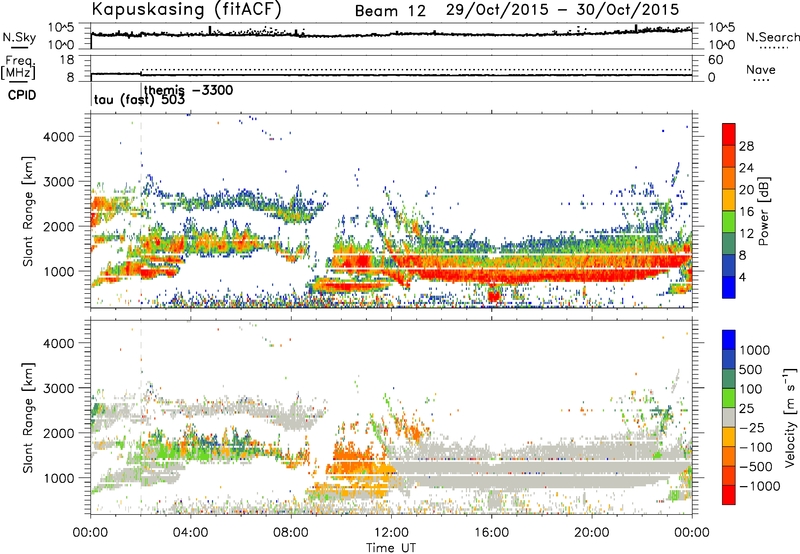Click the "10^5" tick beside N.Sky label
Viewport: 800px width, 554px height.
(x=61, y=28)
